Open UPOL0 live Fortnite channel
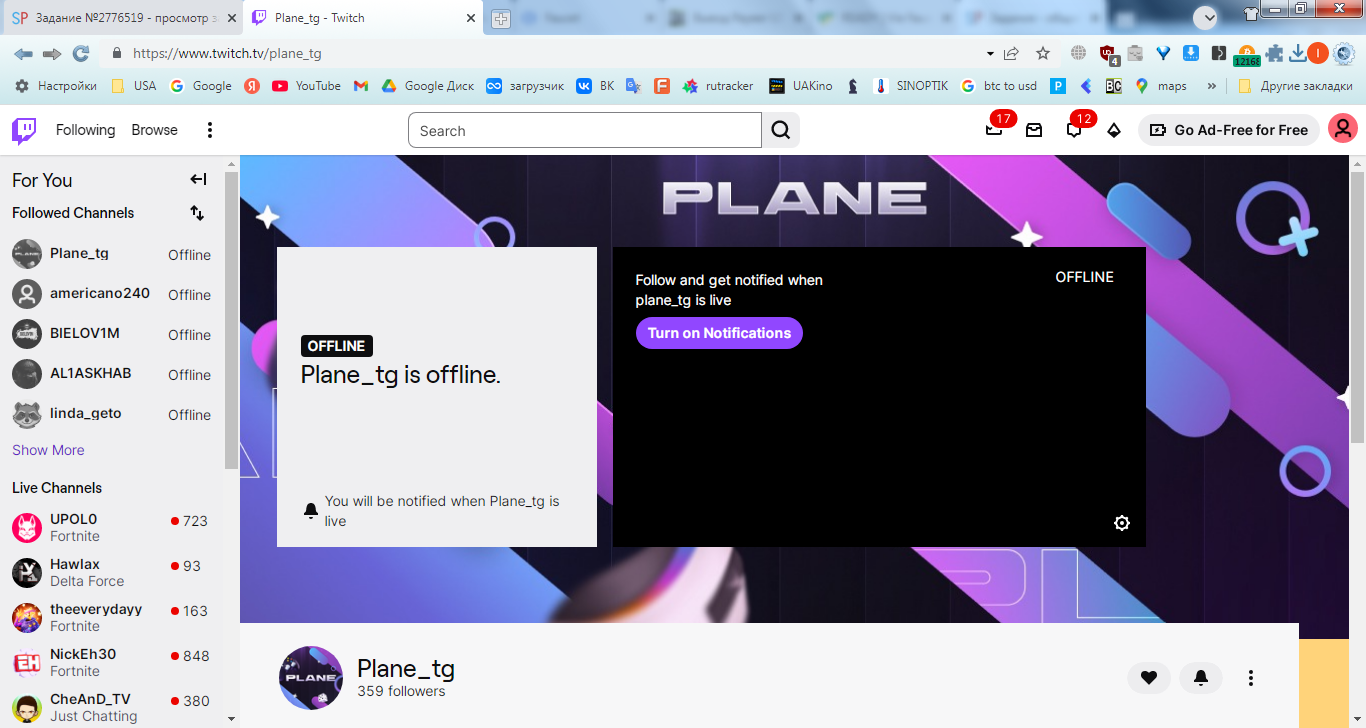The width and height of the screenshot is (1366, 728). click(x=112, y=528)
